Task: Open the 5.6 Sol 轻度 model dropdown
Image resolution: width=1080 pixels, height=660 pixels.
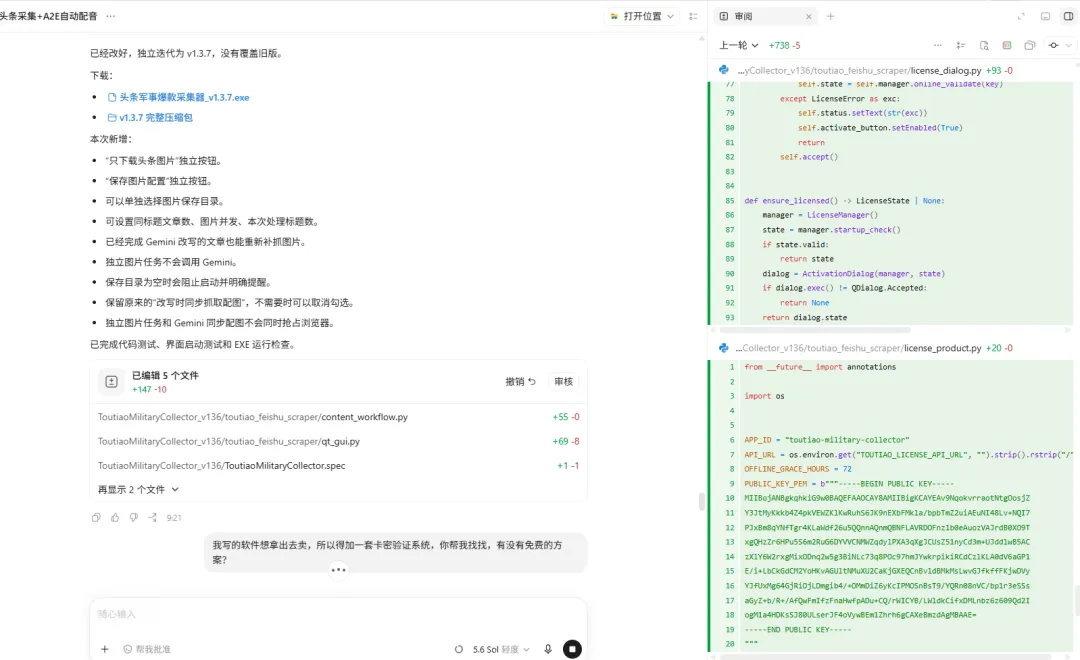Action: click(501, 649)
